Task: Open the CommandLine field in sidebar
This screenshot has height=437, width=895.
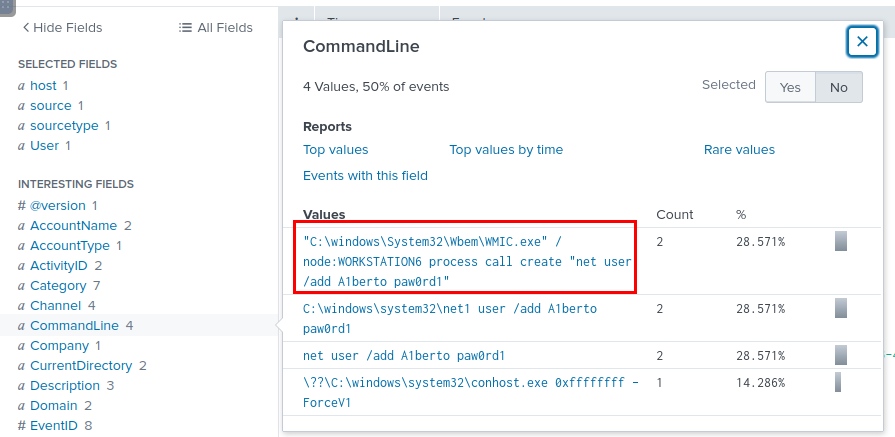Action: pyautogui.click(x=74, y=326)
